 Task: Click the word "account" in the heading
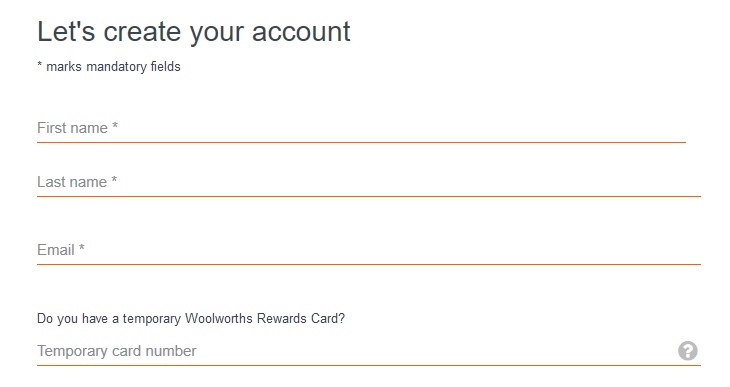coord(301,32)
